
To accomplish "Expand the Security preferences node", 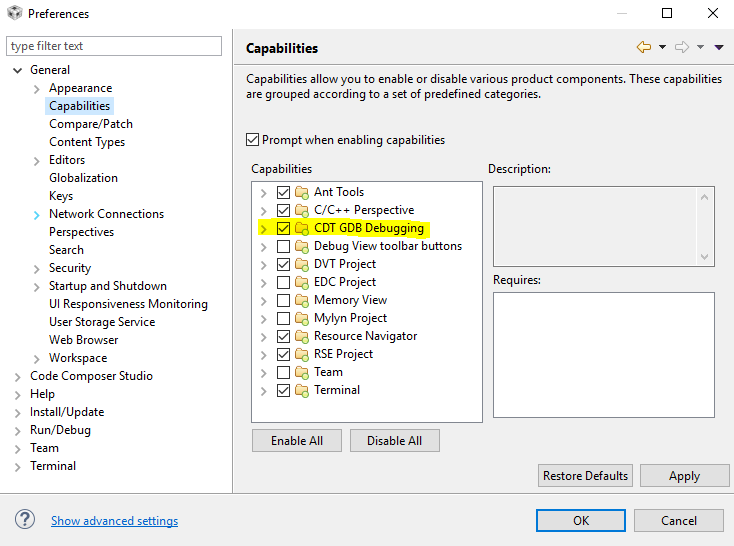I will click(37, 268).
